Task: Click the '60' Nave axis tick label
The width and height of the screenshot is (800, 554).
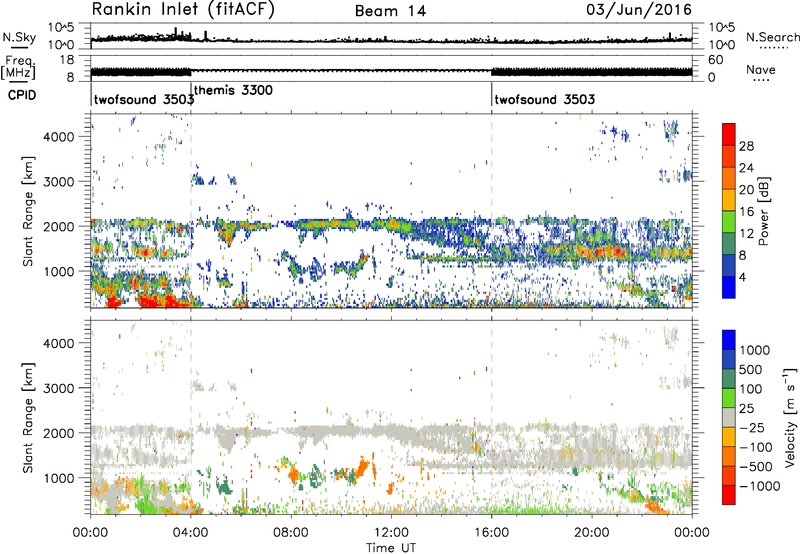Action: point(716,60)
